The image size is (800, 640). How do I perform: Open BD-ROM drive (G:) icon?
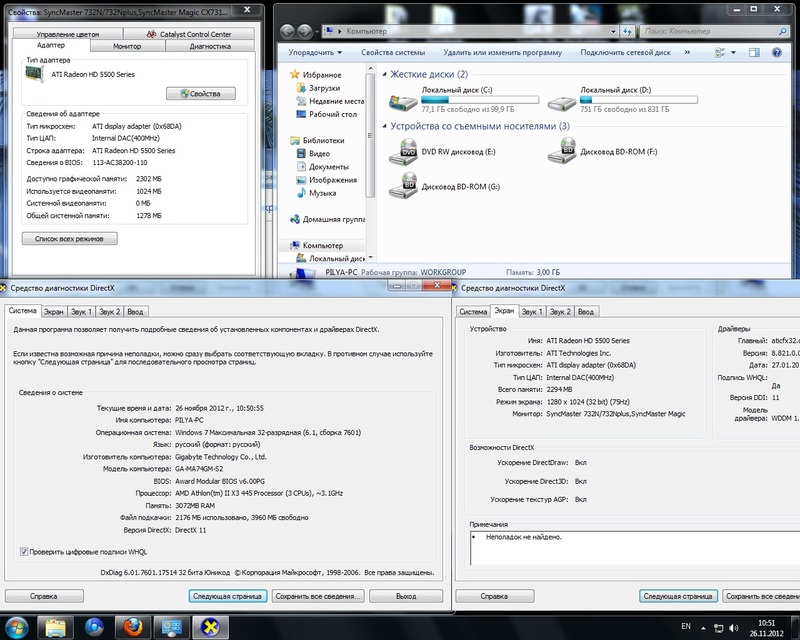[x=403, y=185]
